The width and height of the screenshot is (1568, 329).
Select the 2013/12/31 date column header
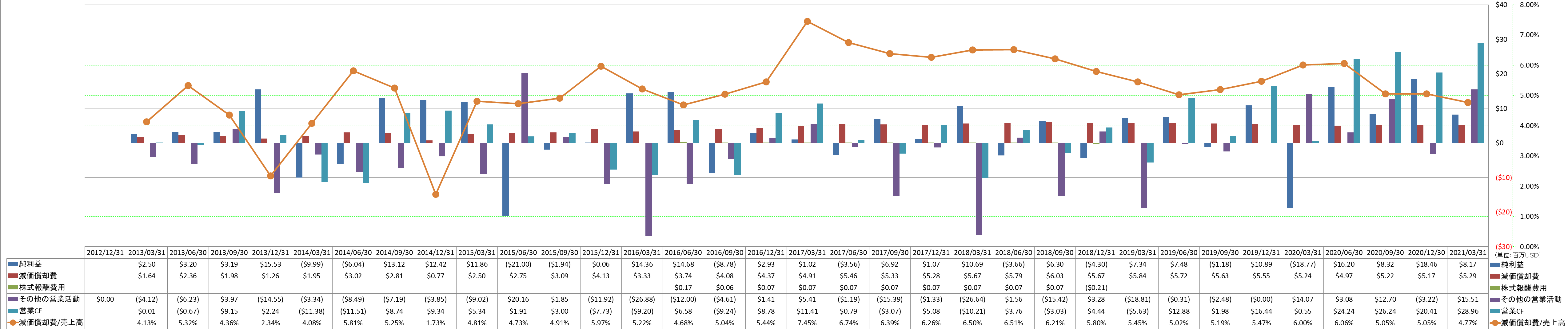tap(270, 253)
